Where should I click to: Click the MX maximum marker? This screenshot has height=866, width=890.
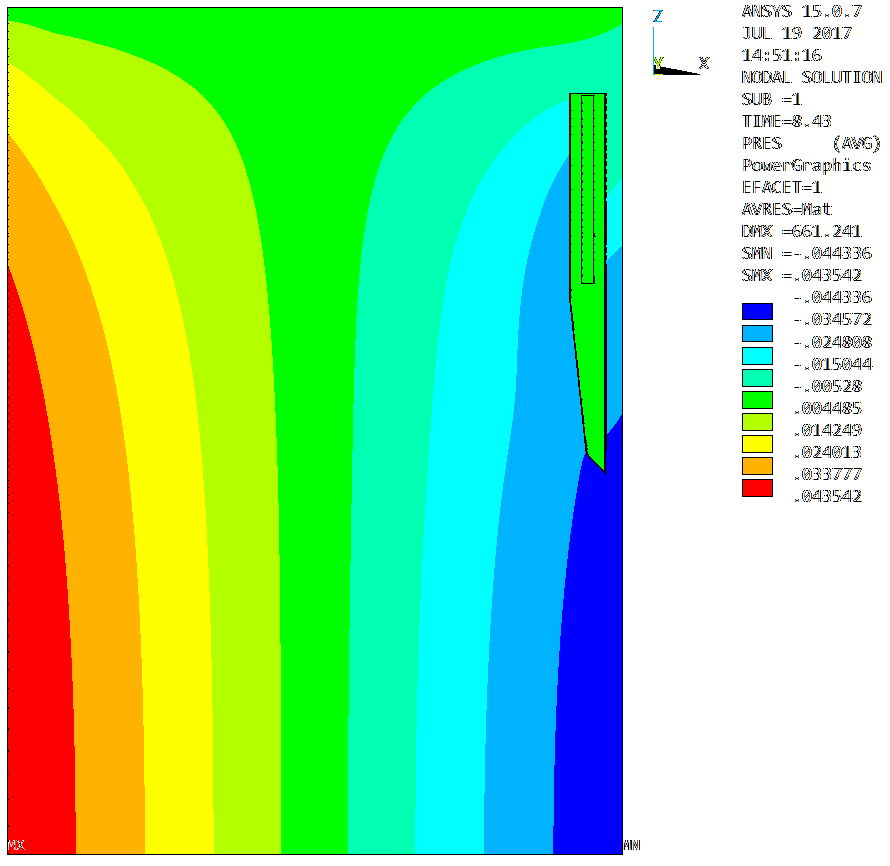15,846
